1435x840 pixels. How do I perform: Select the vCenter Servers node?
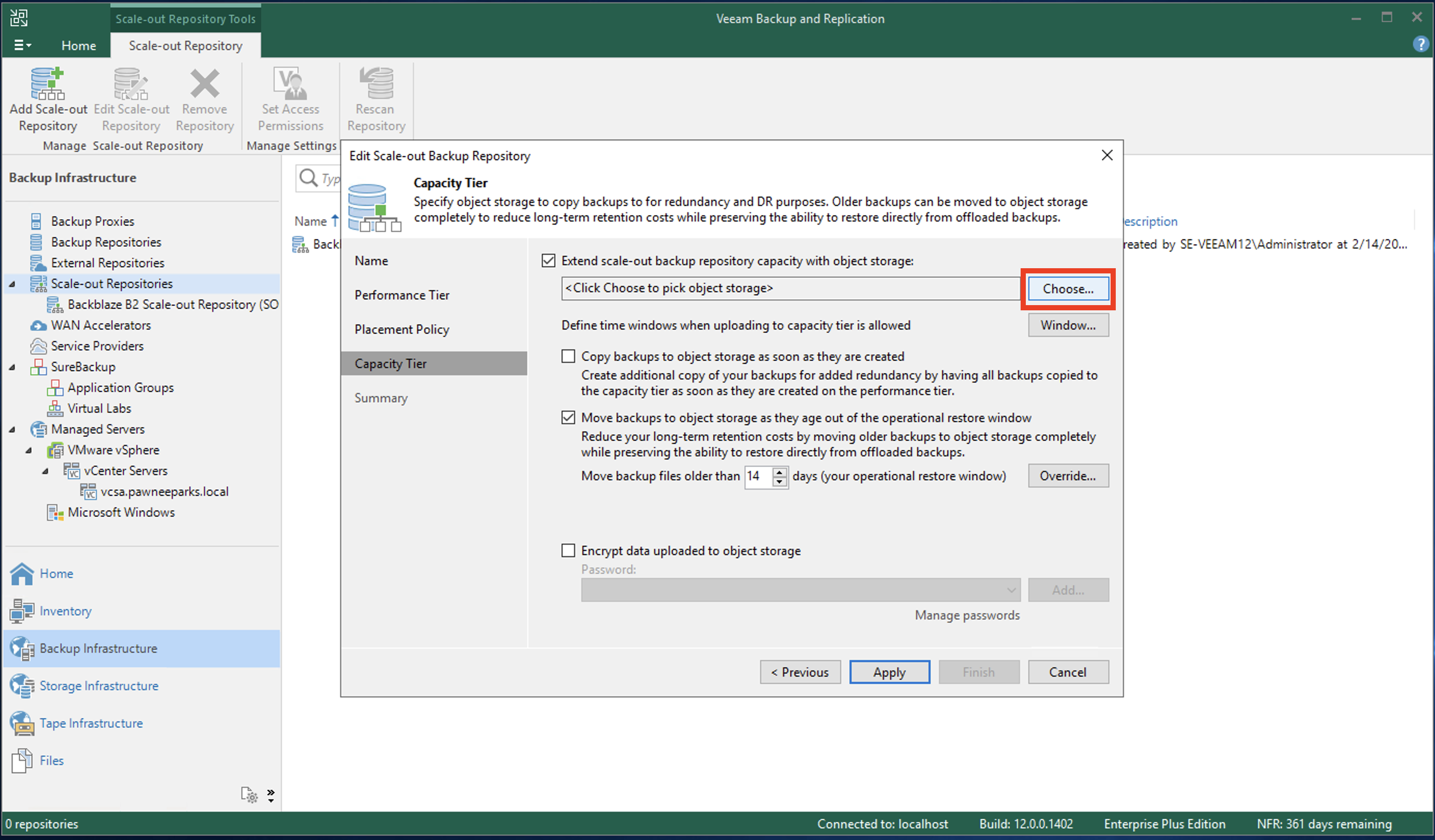125,470
